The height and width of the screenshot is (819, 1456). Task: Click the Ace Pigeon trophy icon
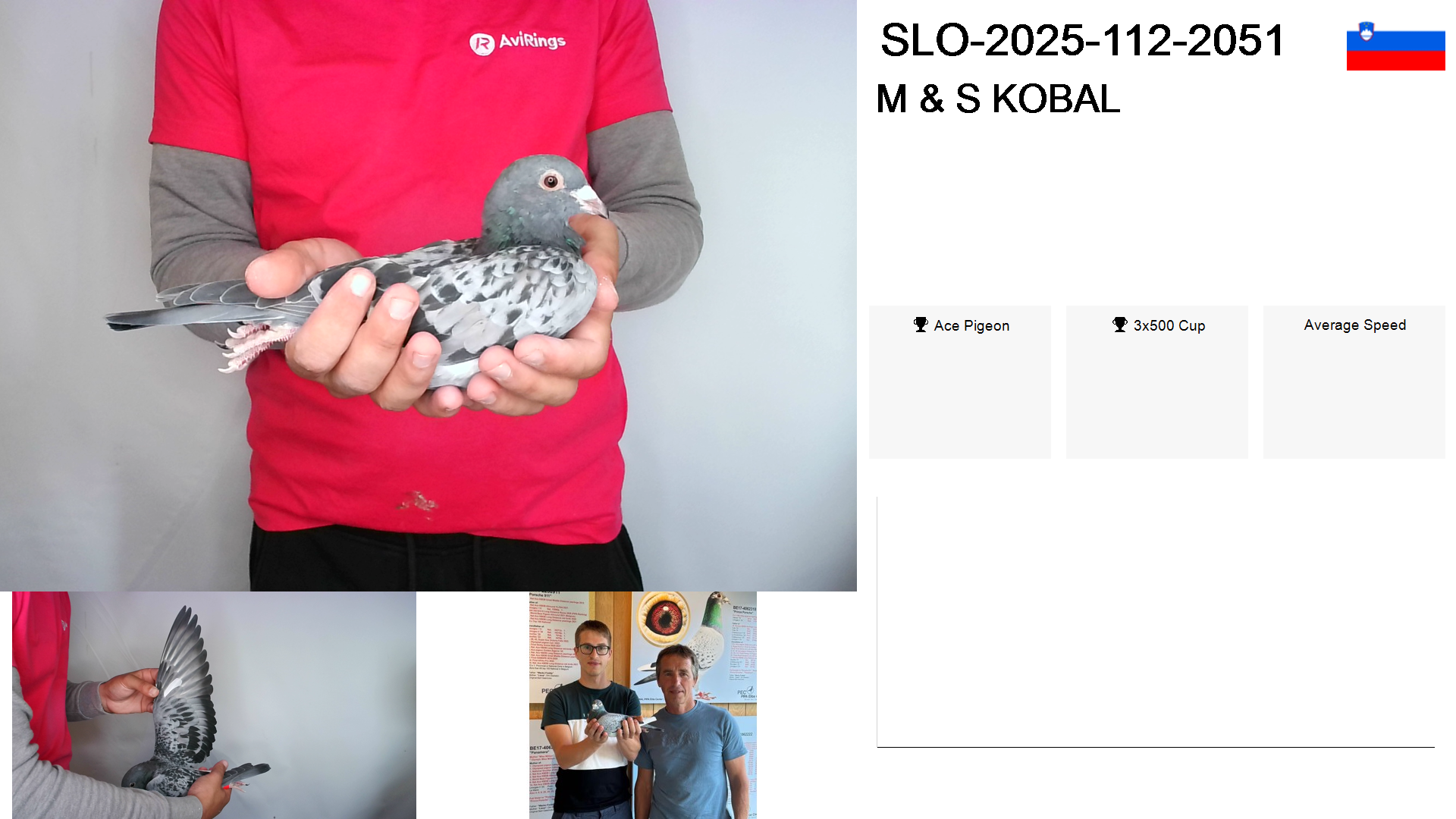(921, 325)
